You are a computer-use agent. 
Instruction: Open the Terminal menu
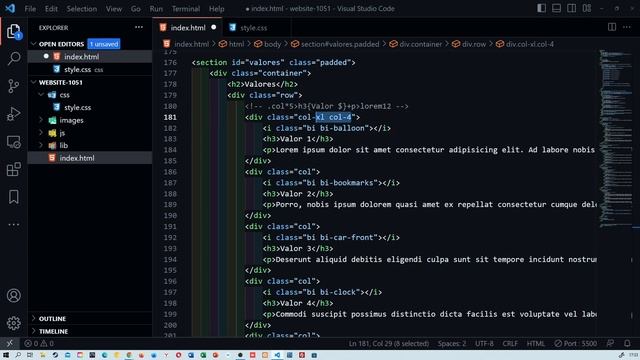(186, 9)
